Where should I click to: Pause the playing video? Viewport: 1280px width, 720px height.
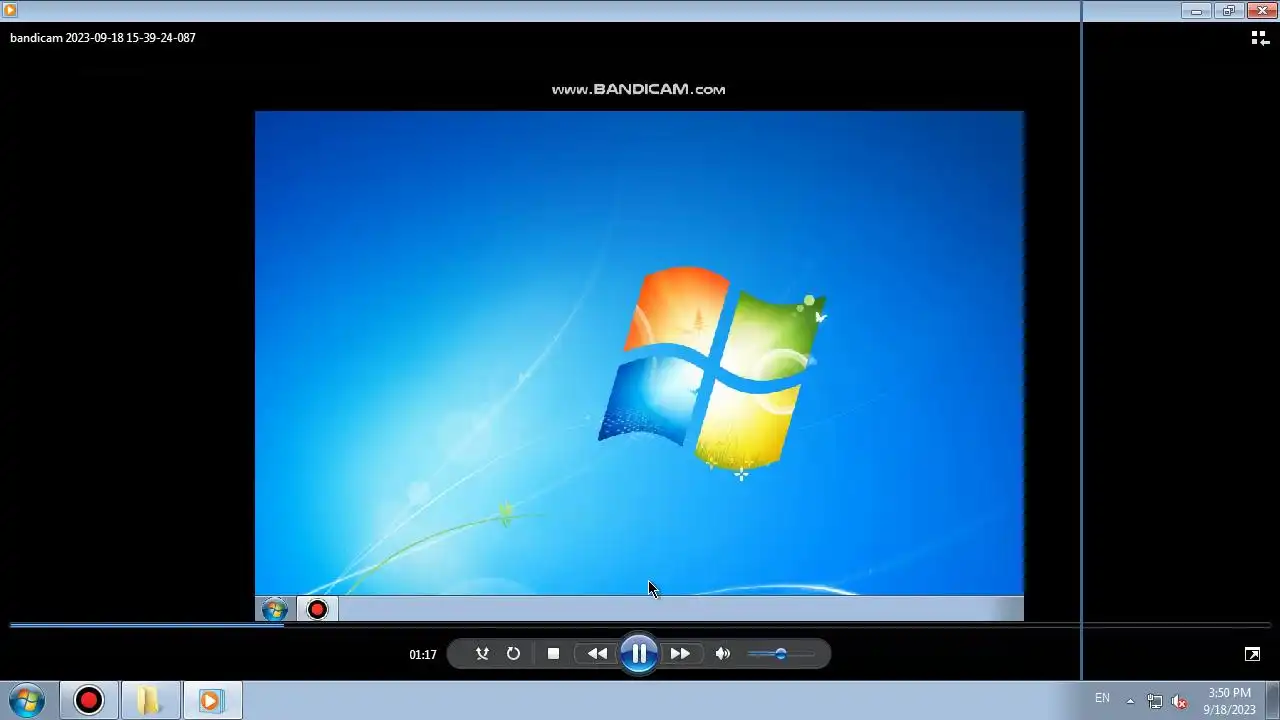tap(638, 654)
